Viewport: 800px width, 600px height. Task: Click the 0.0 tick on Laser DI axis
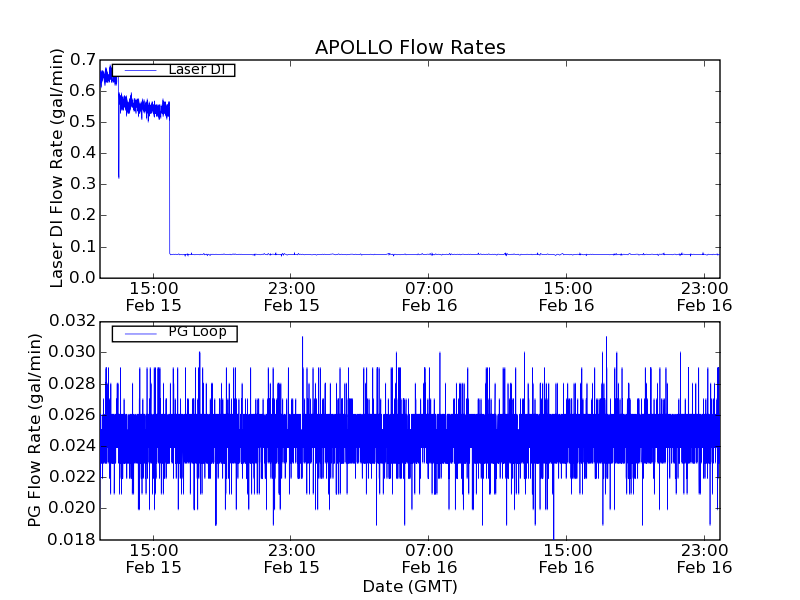tap(83, 278)
